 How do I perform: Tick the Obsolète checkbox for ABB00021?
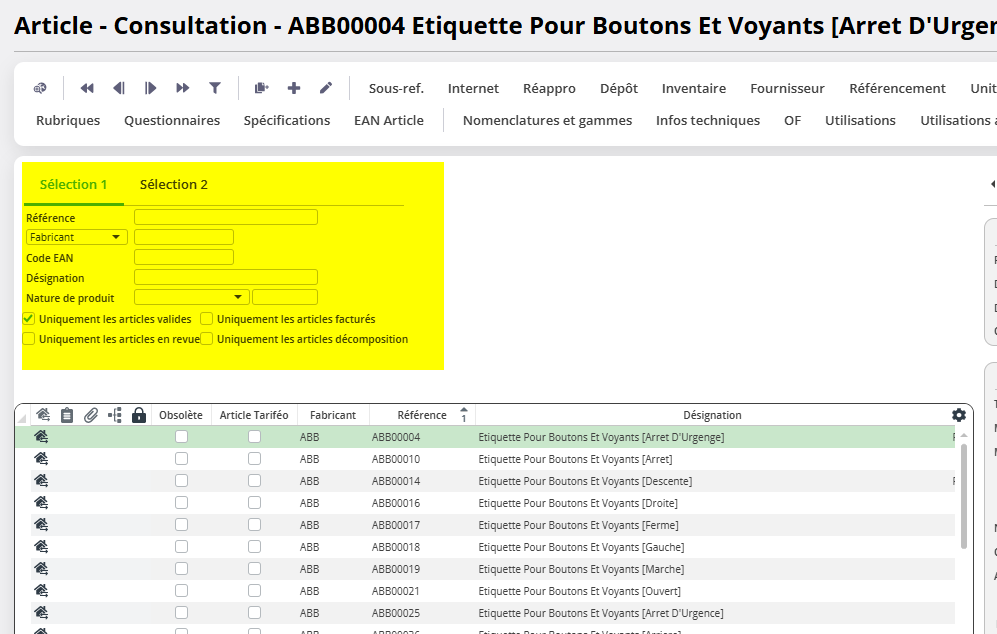(x=181, y=591)
